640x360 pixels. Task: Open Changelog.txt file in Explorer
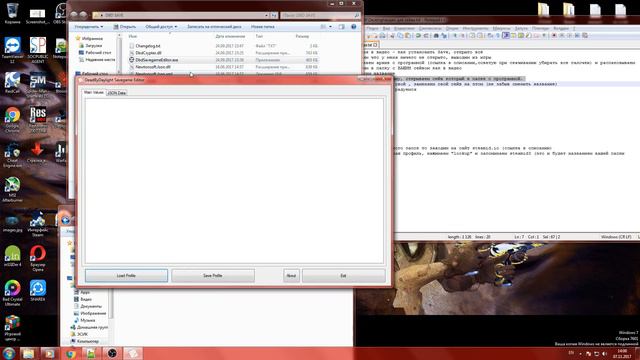[148, 46]
